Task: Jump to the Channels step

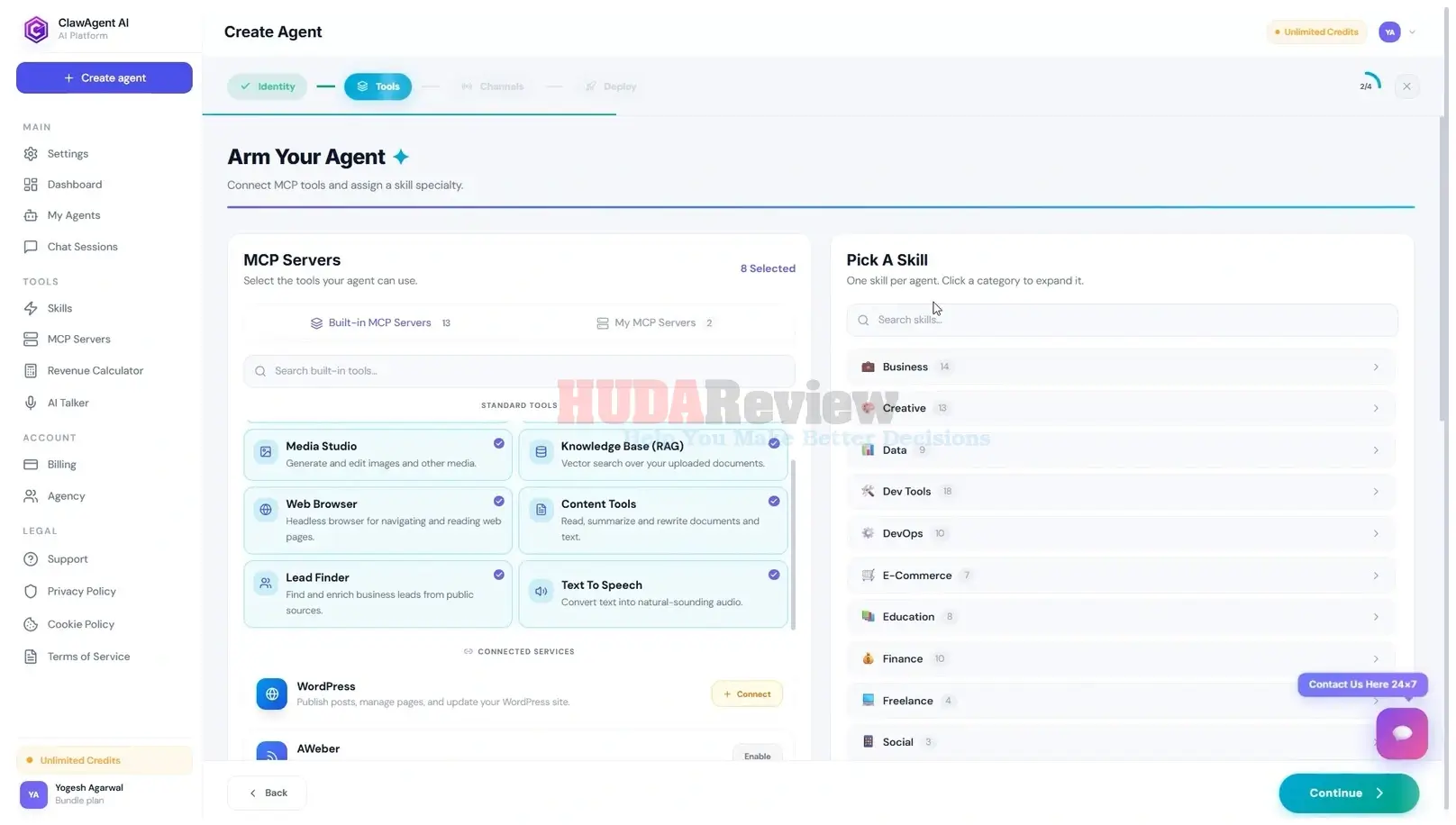Action: (x=492, y=86)
